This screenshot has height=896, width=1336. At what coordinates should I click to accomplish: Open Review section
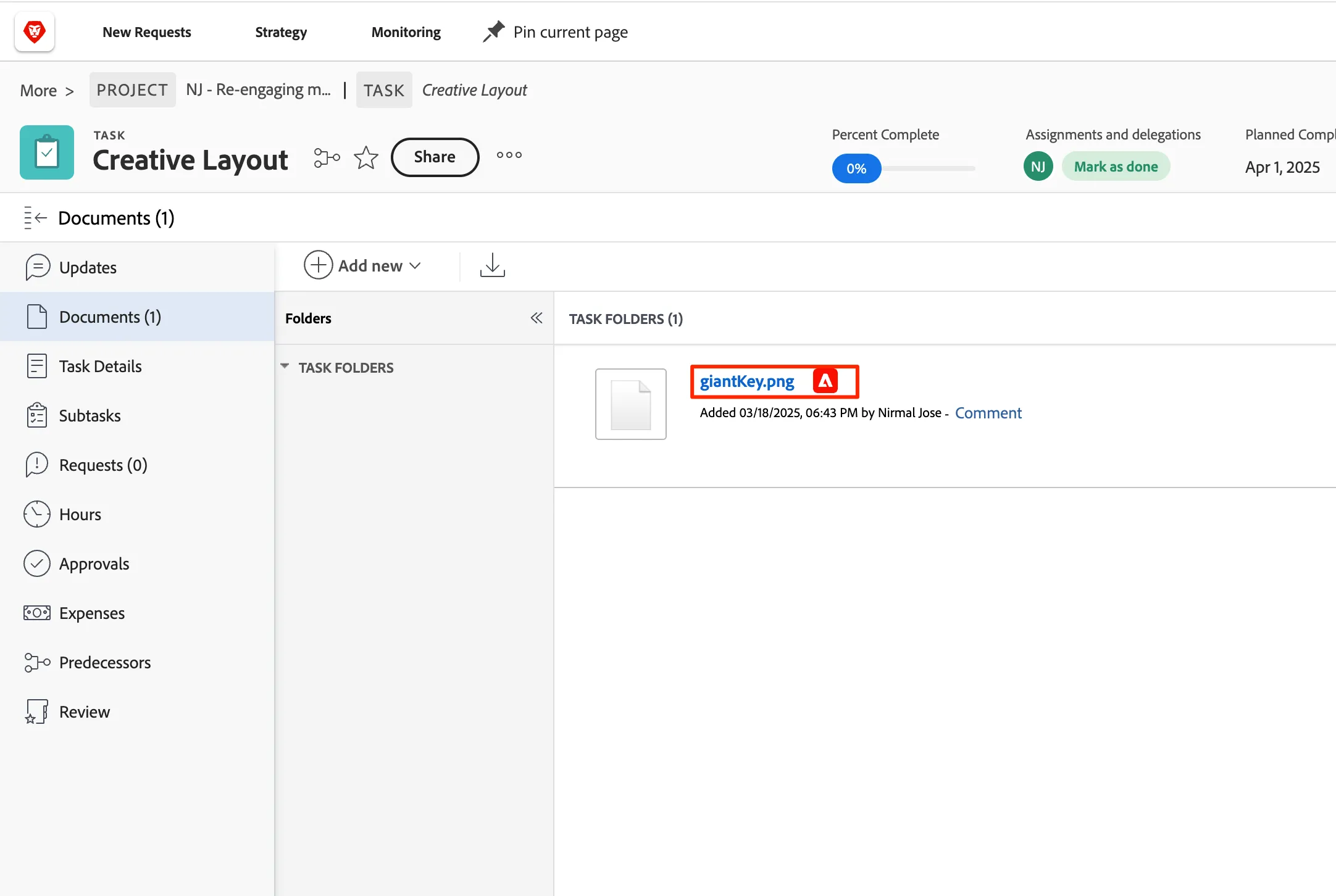[x=137, y=711]
